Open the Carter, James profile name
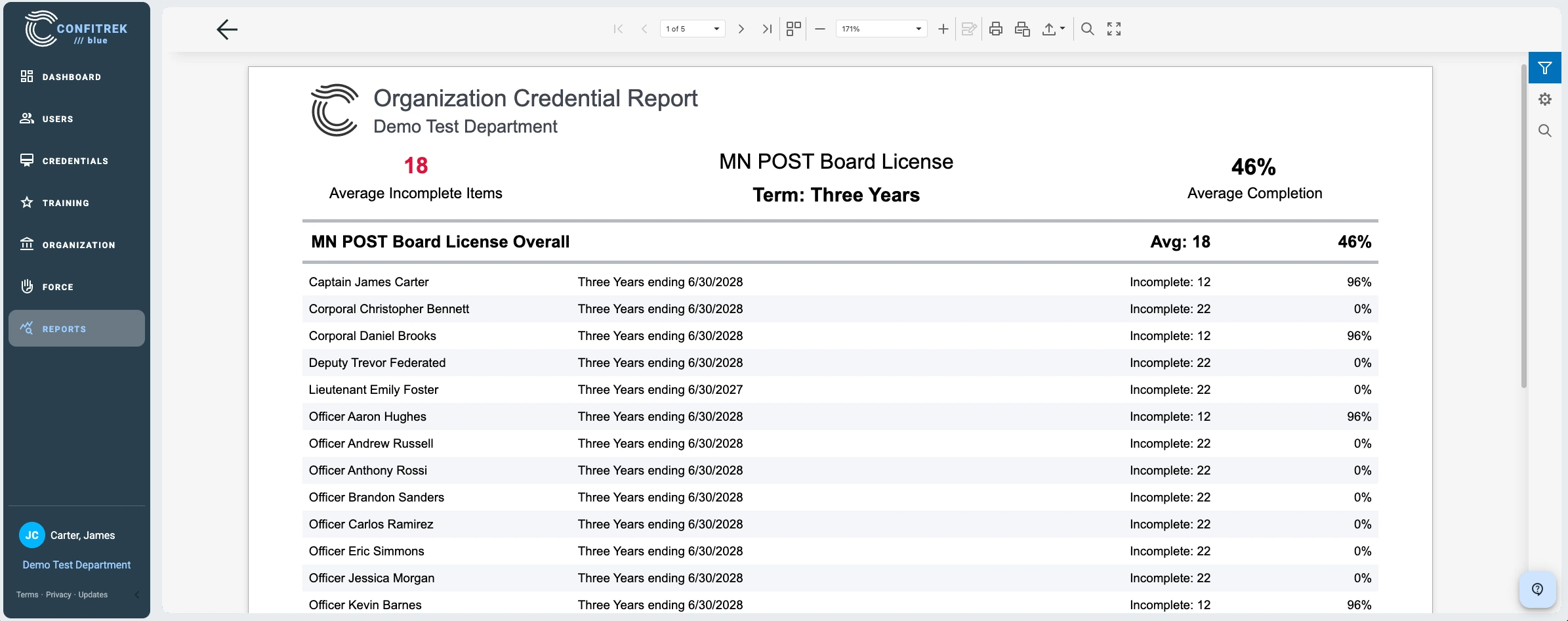This screenshot has width=1568, height=621. (83, 536)
